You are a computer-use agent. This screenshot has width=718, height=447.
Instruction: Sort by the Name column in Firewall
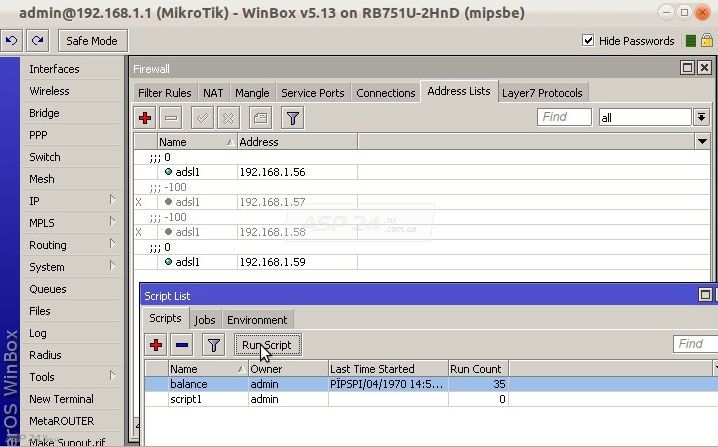tap(197, 142)
